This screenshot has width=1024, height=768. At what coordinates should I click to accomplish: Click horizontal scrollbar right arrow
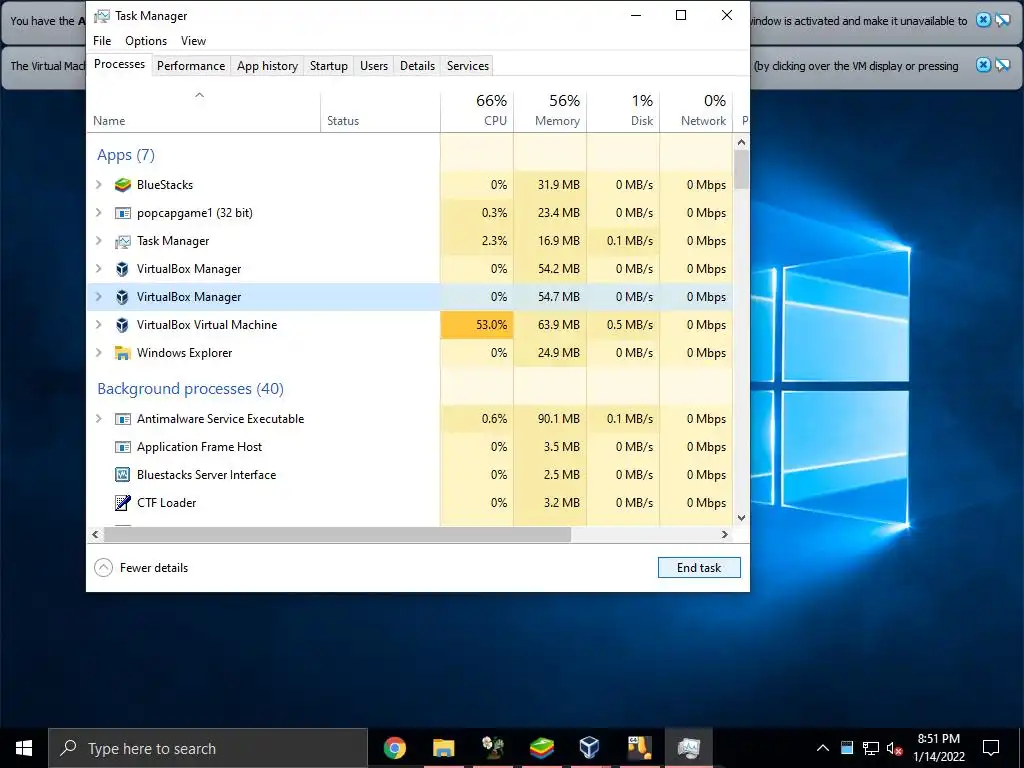724,534
